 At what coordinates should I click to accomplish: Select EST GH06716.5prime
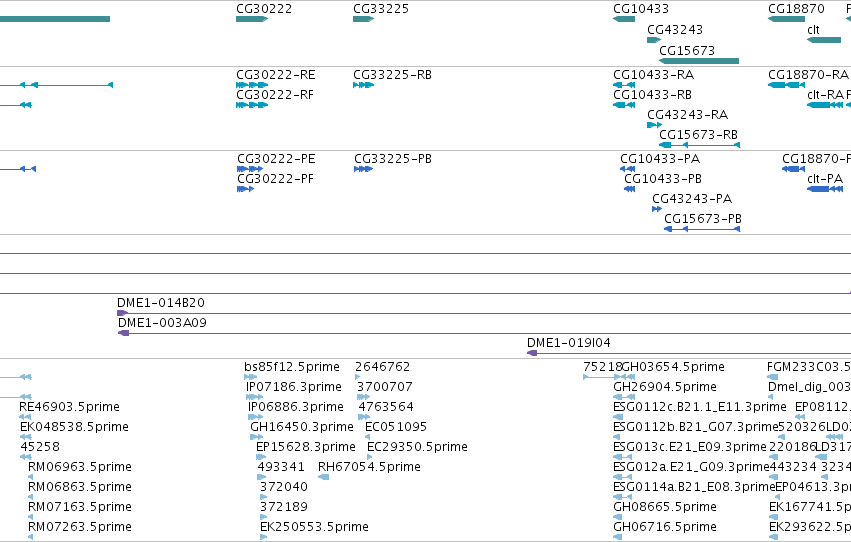pyautogui.click(x=665, y=527)
